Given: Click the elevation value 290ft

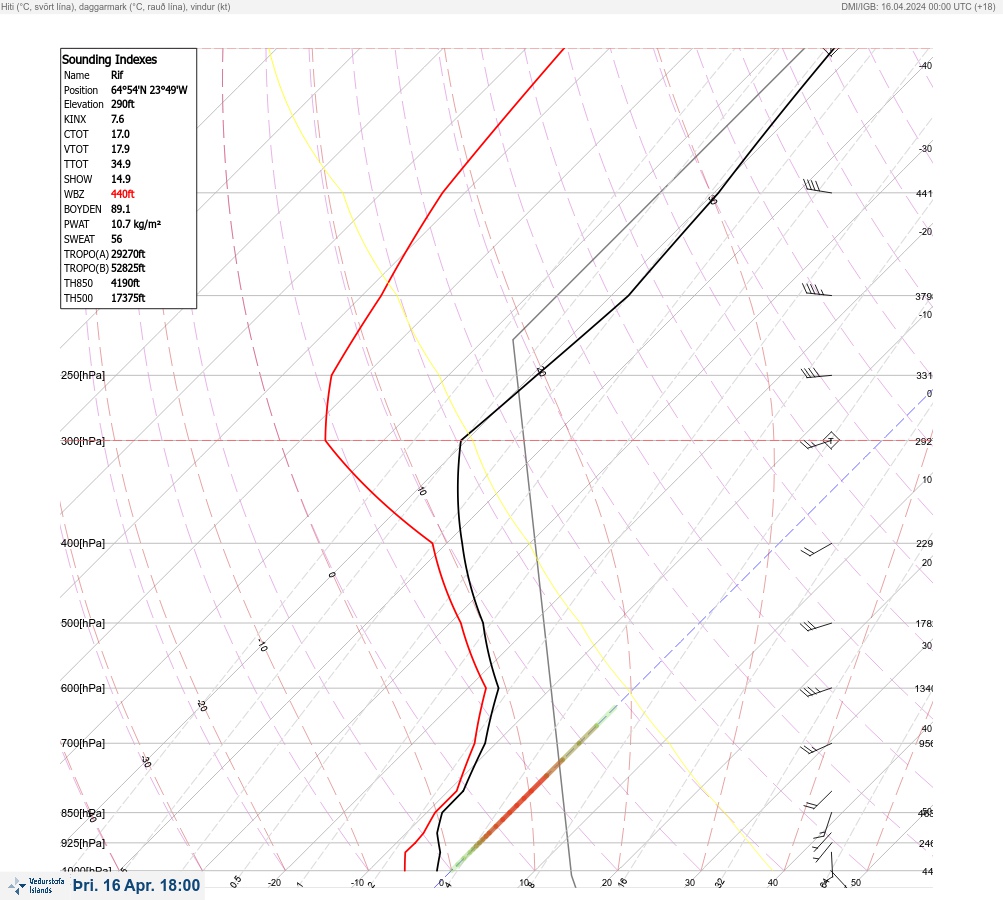Looking at the screenshot, I should [123, 104].
